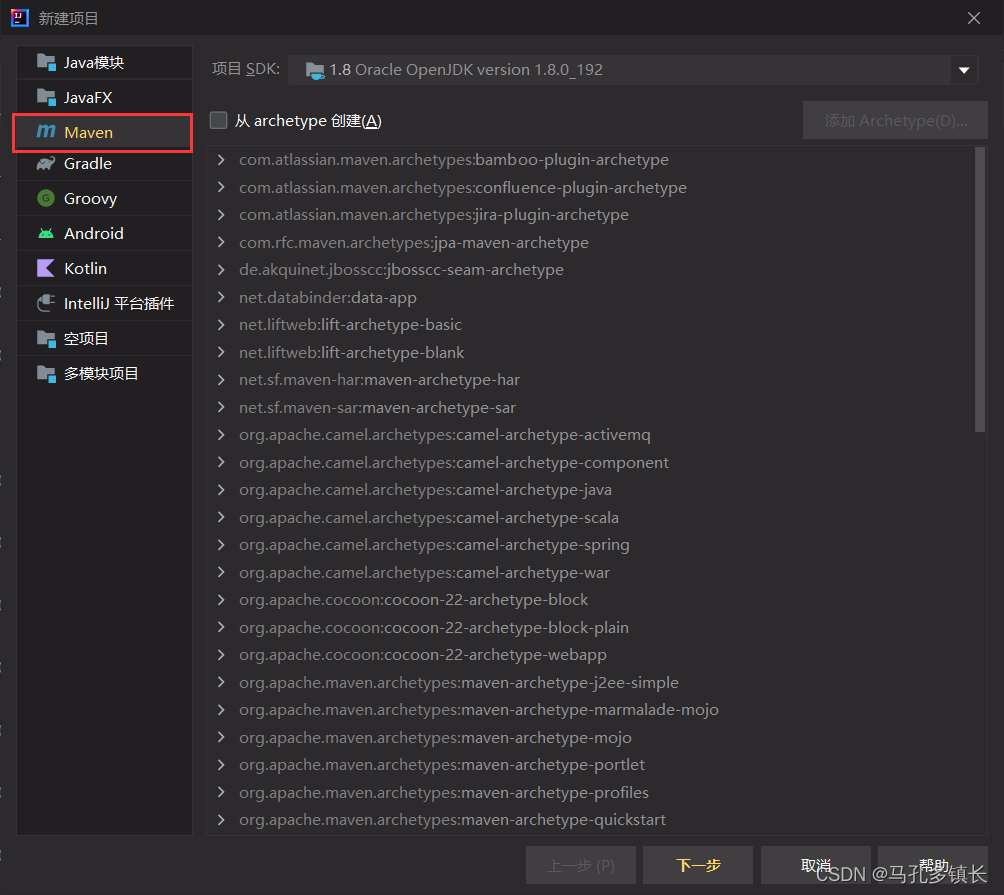The width and height of the screenshot is (1004, 895).
Task: Expand maven-archetype-quickstart chevron
Action: click(x=222, y=819)
